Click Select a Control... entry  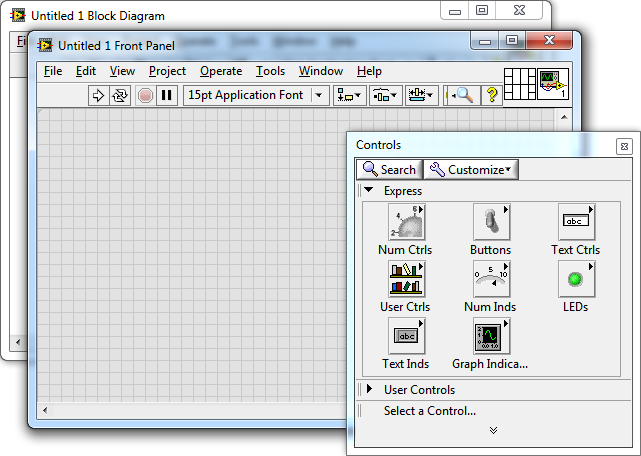[430, 411]
